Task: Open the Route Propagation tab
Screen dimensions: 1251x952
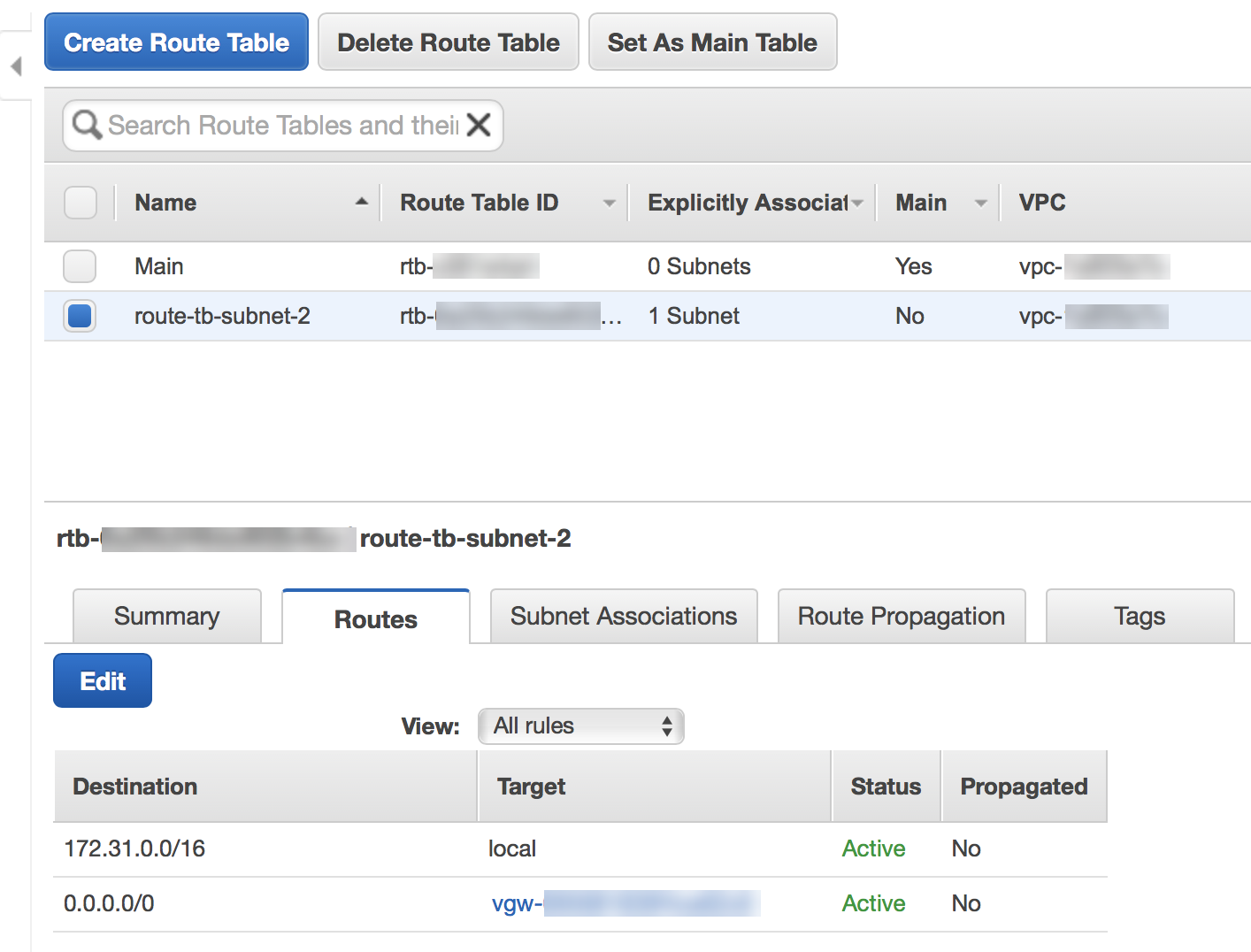Action: click(x=902, y=617)
